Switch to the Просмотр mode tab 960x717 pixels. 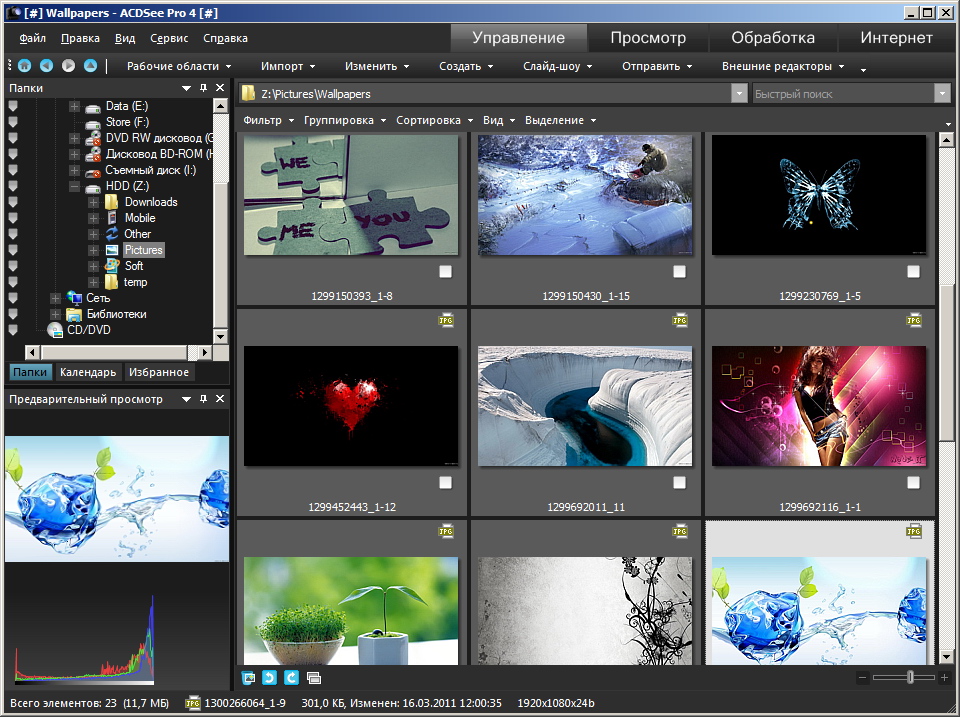coord(648,38)
